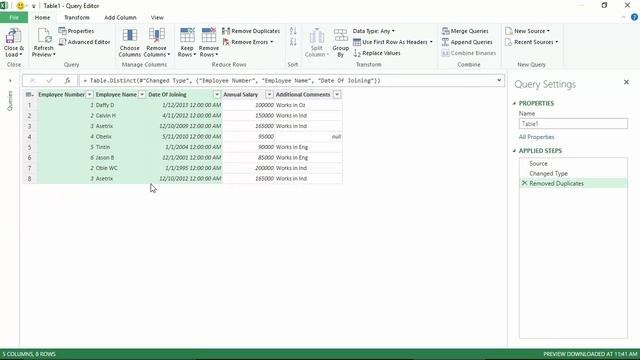The width and height of the screenshot is (640, 360).
Task: Open the All Properties link
Action: pyautogui.click(x=536, y=137)
